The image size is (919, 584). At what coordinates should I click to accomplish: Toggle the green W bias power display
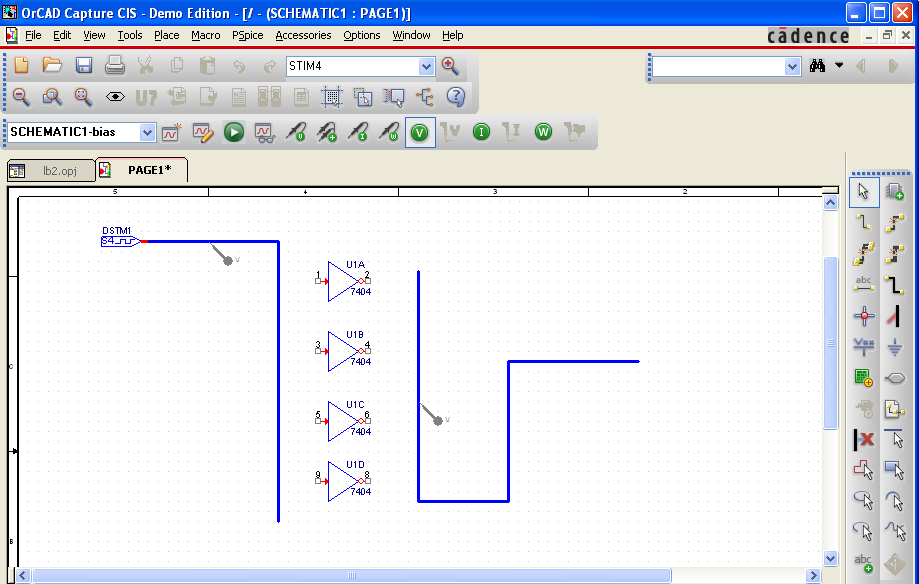click(543, 132)
